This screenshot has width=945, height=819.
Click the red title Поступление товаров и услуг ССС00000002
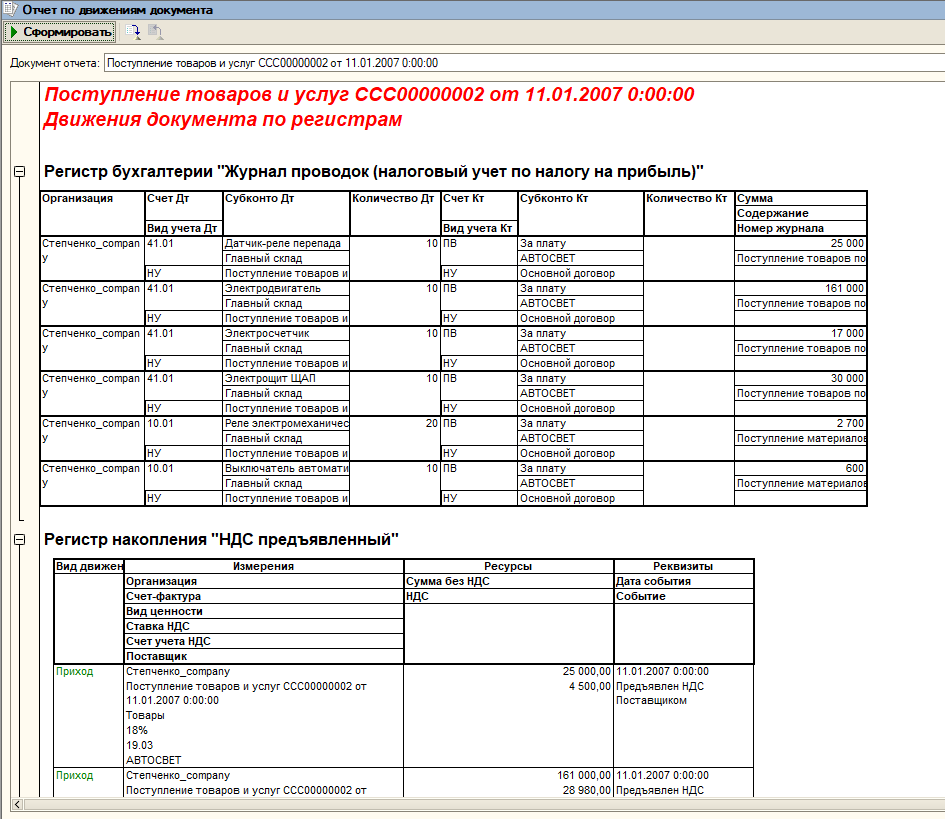tap(369, 94)
